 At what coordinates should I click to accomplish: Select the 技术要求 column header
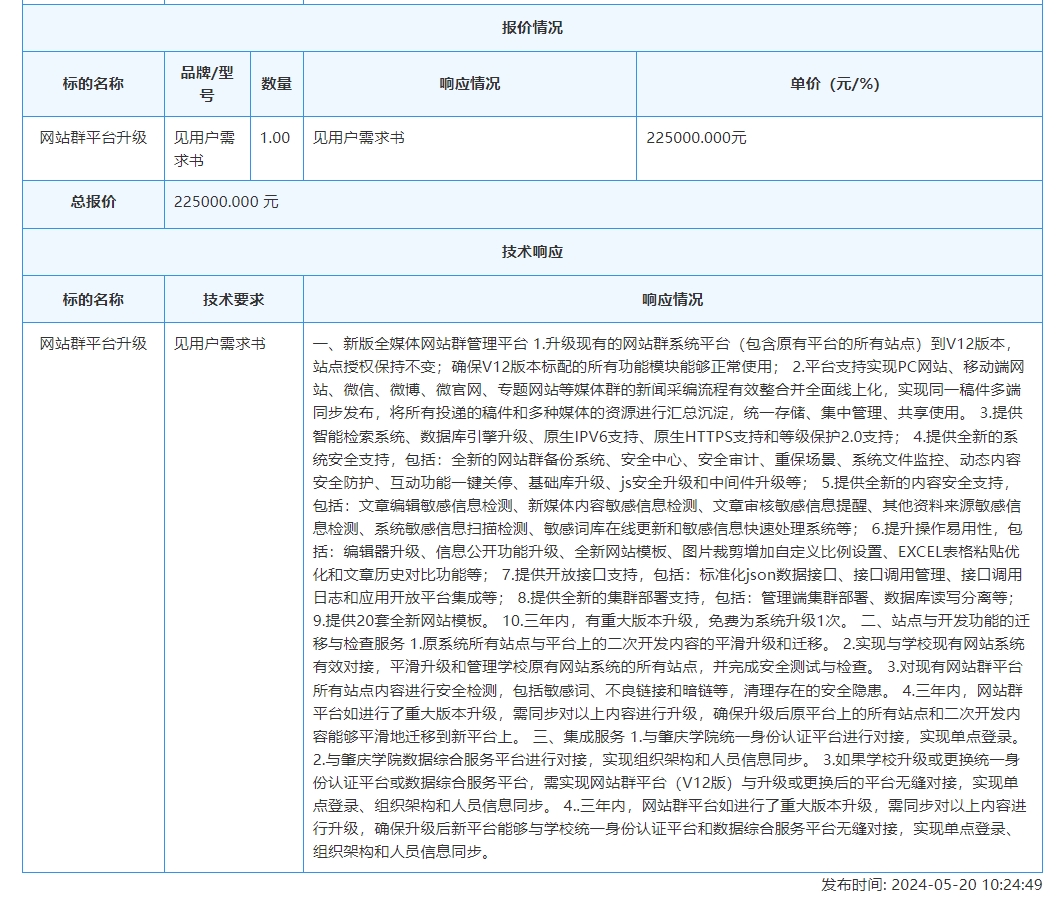click(233, 300)
